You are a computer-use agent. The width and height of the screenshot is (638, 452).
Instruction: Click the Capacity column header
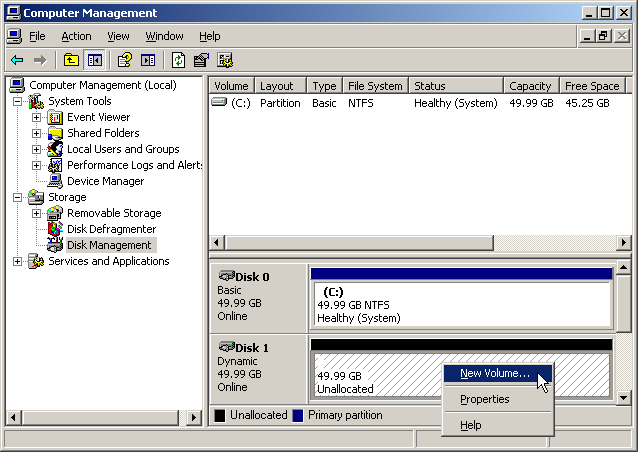tap(530, 86)
